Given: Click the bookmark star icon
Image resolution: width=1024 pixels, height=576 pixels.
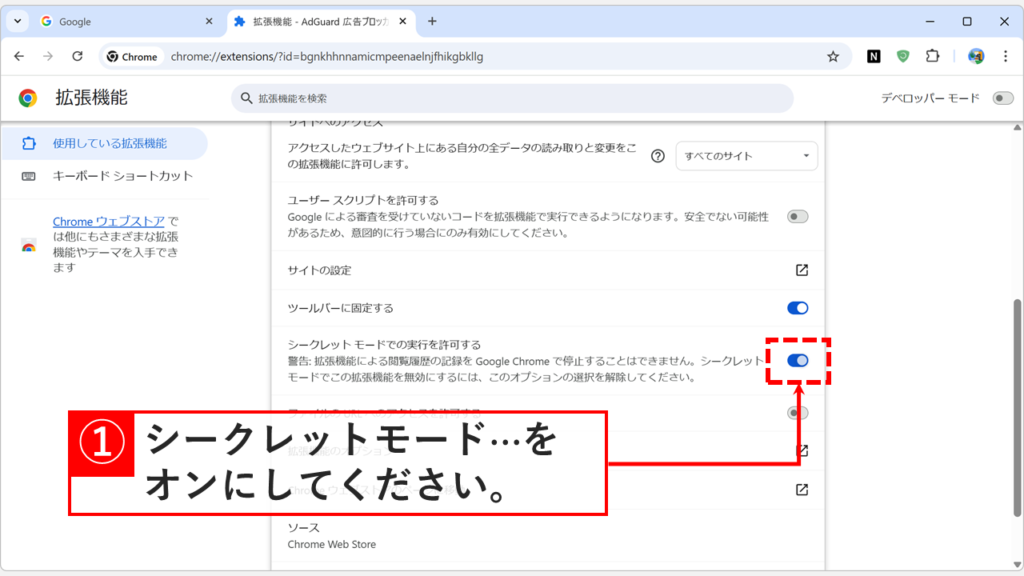Looking at the screenshot, I should click(x=833, y=56).
